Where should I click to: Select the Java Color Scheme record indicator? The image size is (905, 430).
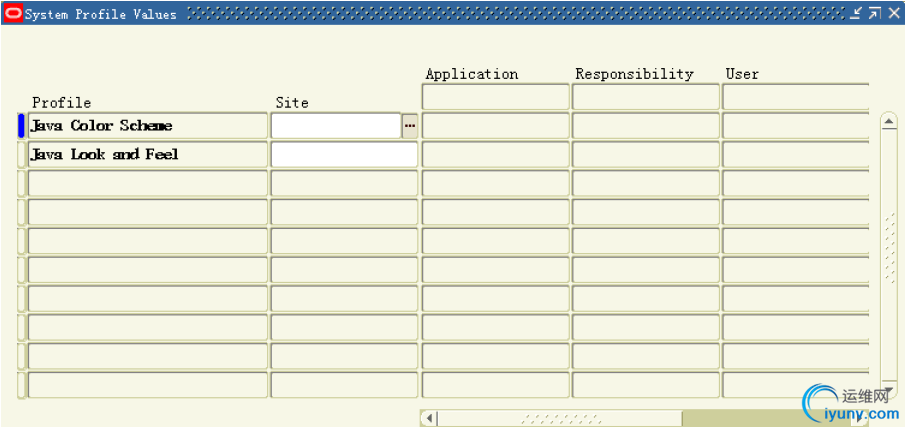coord(21,126)
